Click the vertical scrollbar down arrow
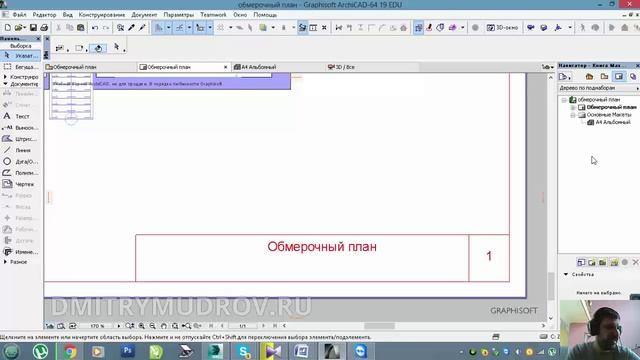Screen dimensions: 640x360 [x=551, y=318]
